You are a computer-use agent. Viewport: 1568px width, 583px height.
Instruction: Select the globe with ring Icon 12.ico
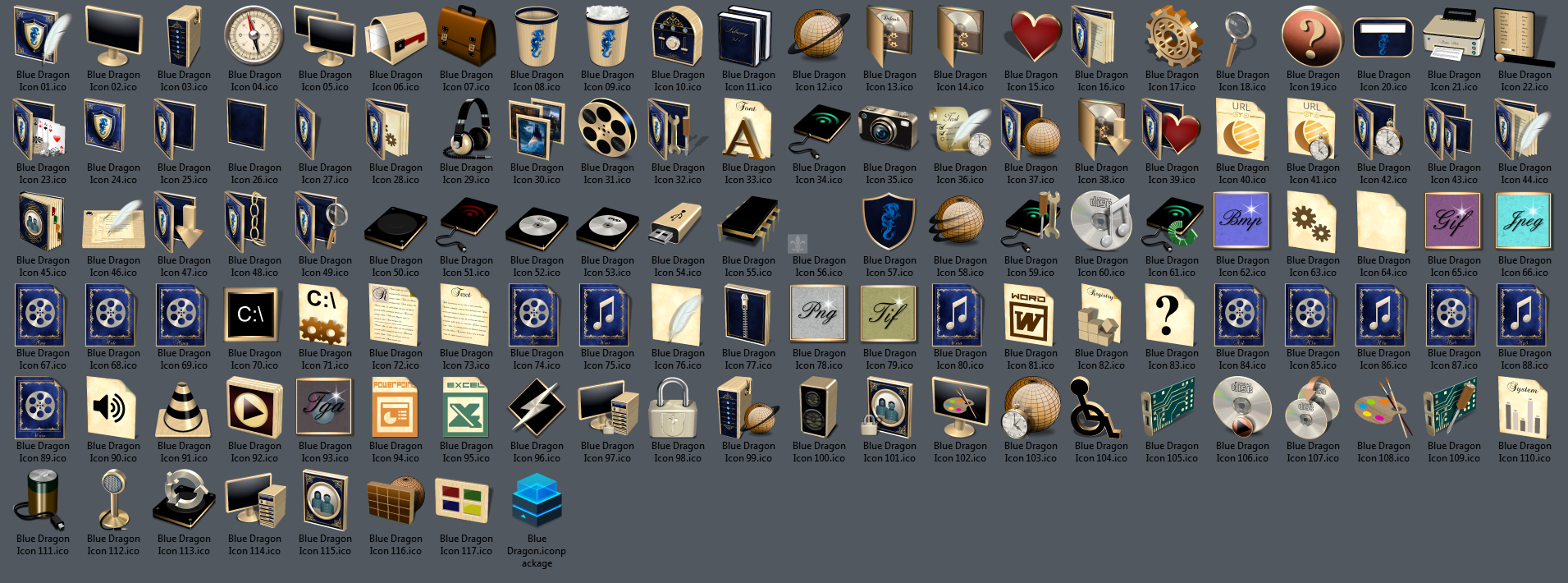tap(819, 36)
